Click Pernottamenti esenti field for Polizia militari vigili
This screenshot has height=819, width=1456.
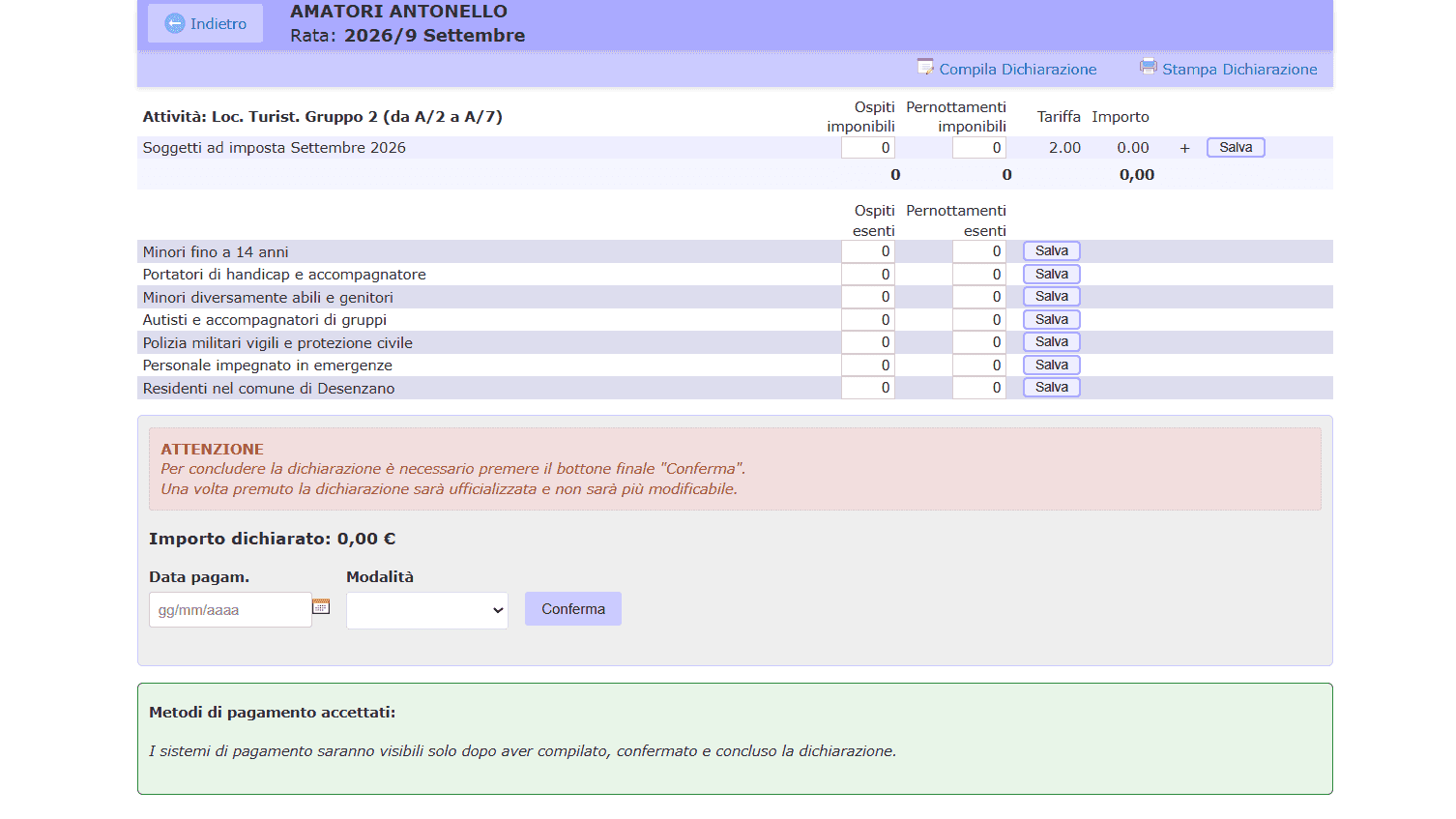click(x=979, y=342)
